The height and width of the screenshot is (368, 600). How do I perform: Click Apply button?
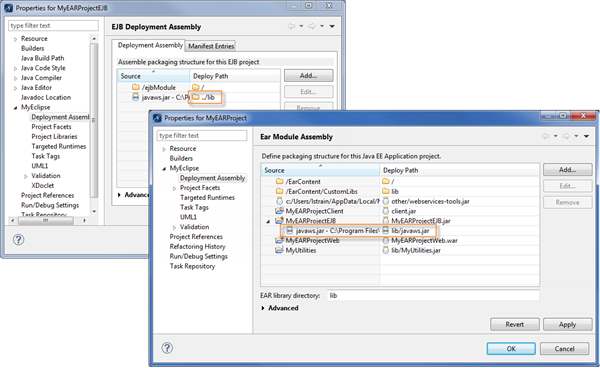(567, 324)
